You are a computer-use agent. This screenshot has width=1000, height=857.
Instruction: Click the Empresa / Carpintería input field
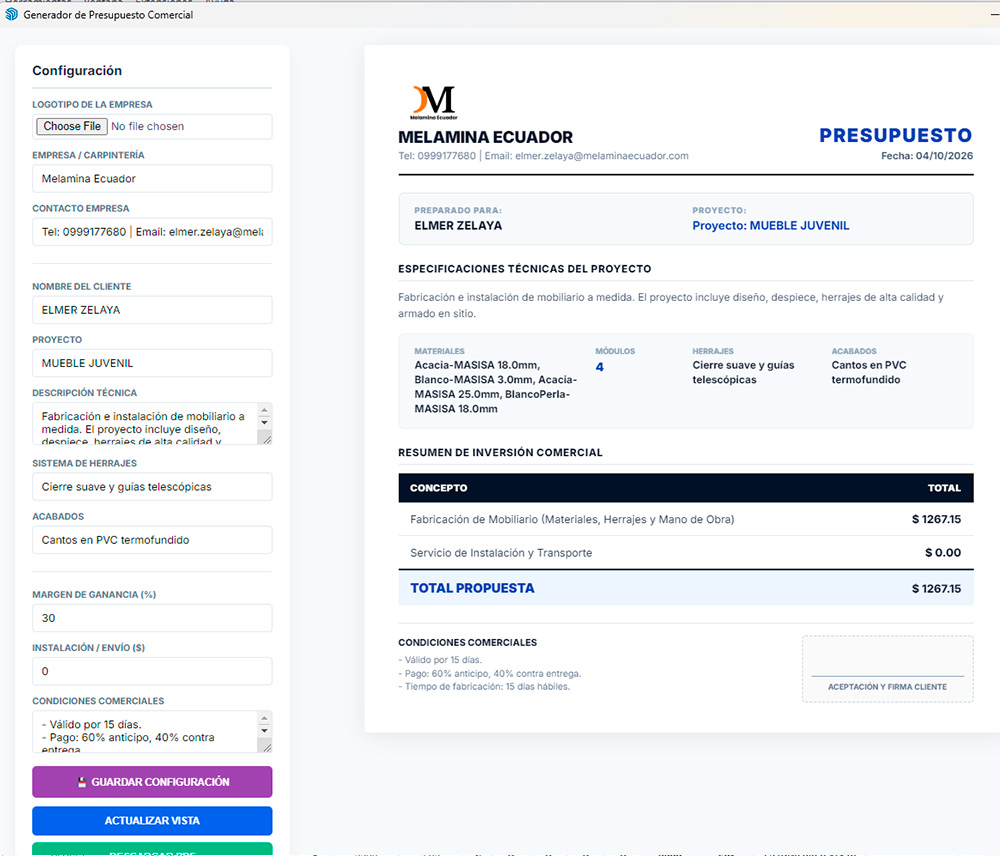click(x=152, y=179)
